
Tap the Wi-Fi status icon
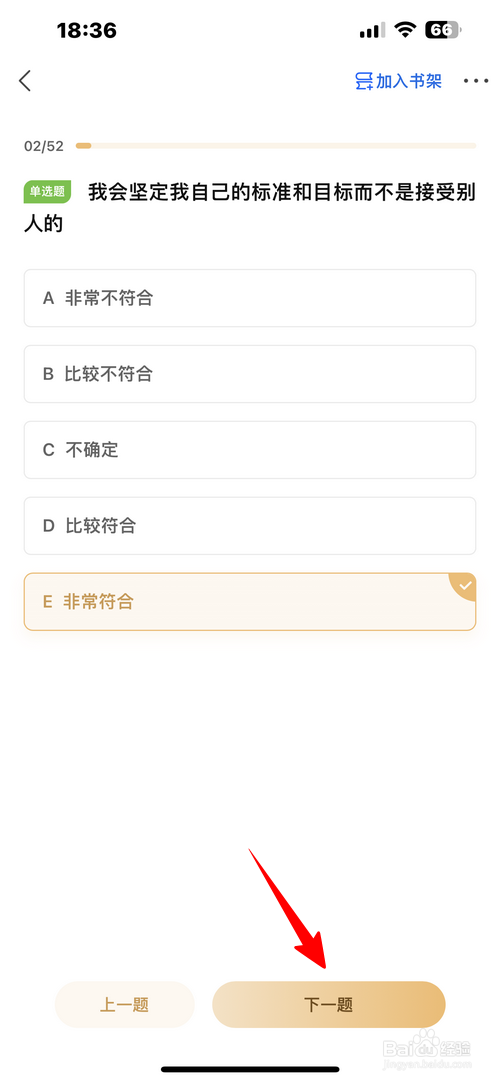(405, 30)
